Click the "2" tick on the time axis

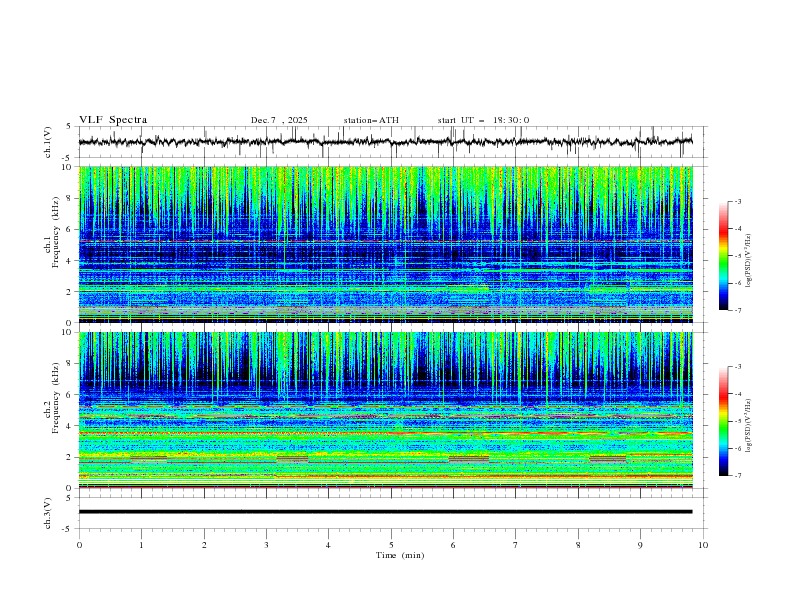coord(204,545)
